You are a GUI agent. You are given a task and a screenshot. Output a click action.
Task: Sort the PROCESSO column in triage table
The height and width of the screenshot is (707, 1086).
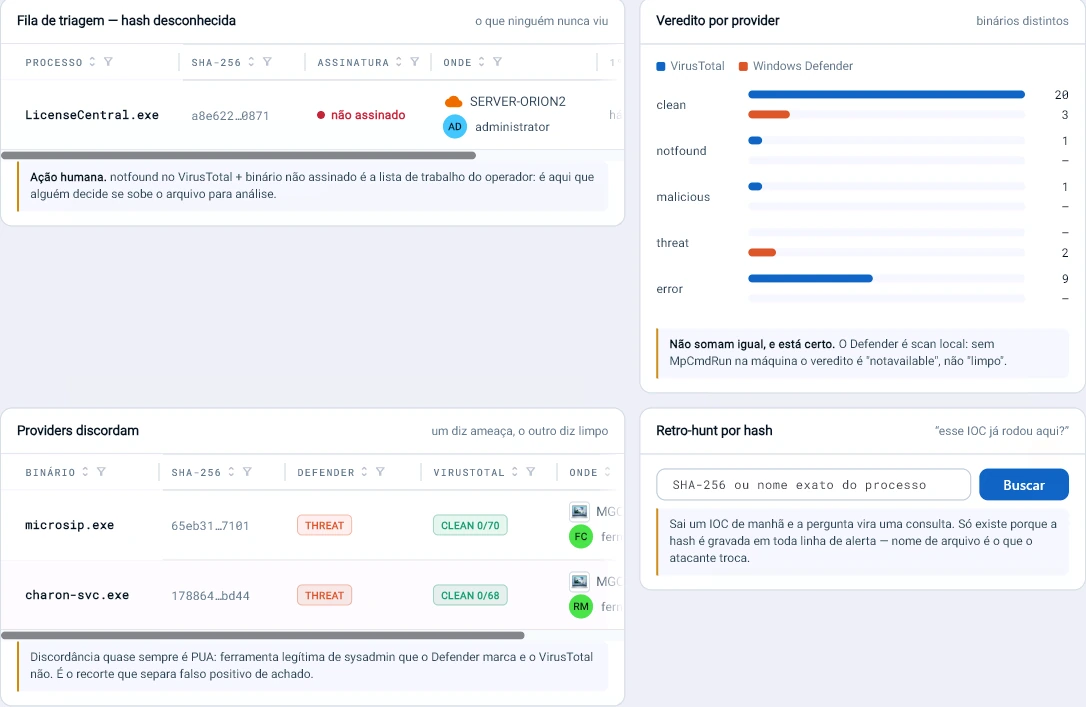(92, 62)
